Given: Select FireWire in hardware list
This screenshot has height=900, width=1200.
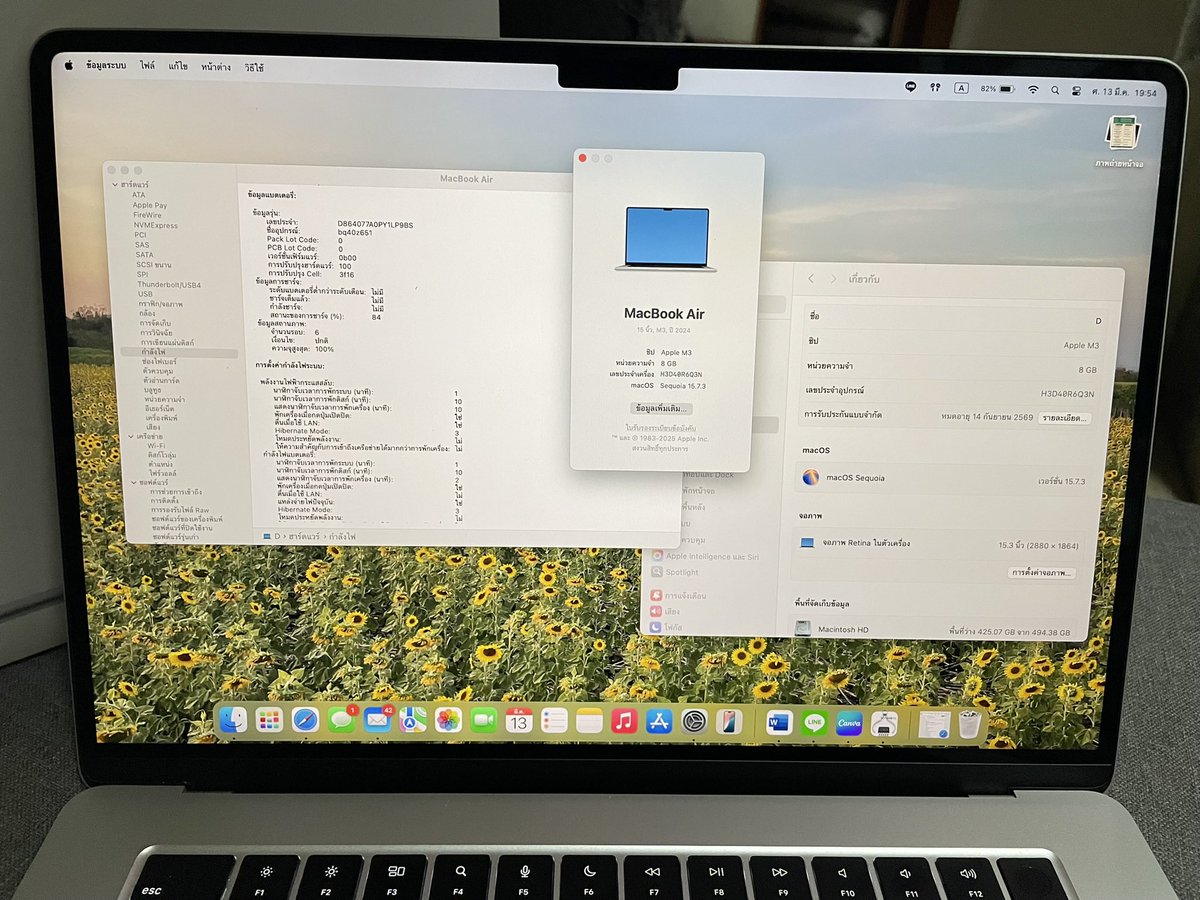Looking at the screenshot, I should click(147, 215).
